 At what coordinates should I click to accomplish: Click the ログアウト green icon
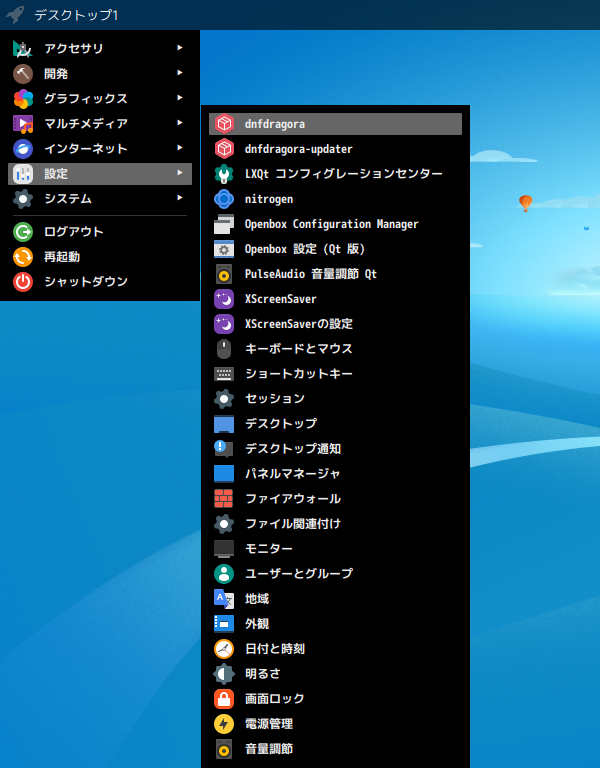point(23,232)
